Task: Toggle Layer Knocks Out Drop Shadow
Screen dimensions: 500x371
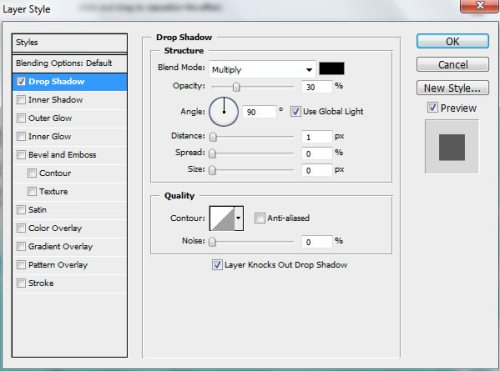Action: [x=217, y=265]
